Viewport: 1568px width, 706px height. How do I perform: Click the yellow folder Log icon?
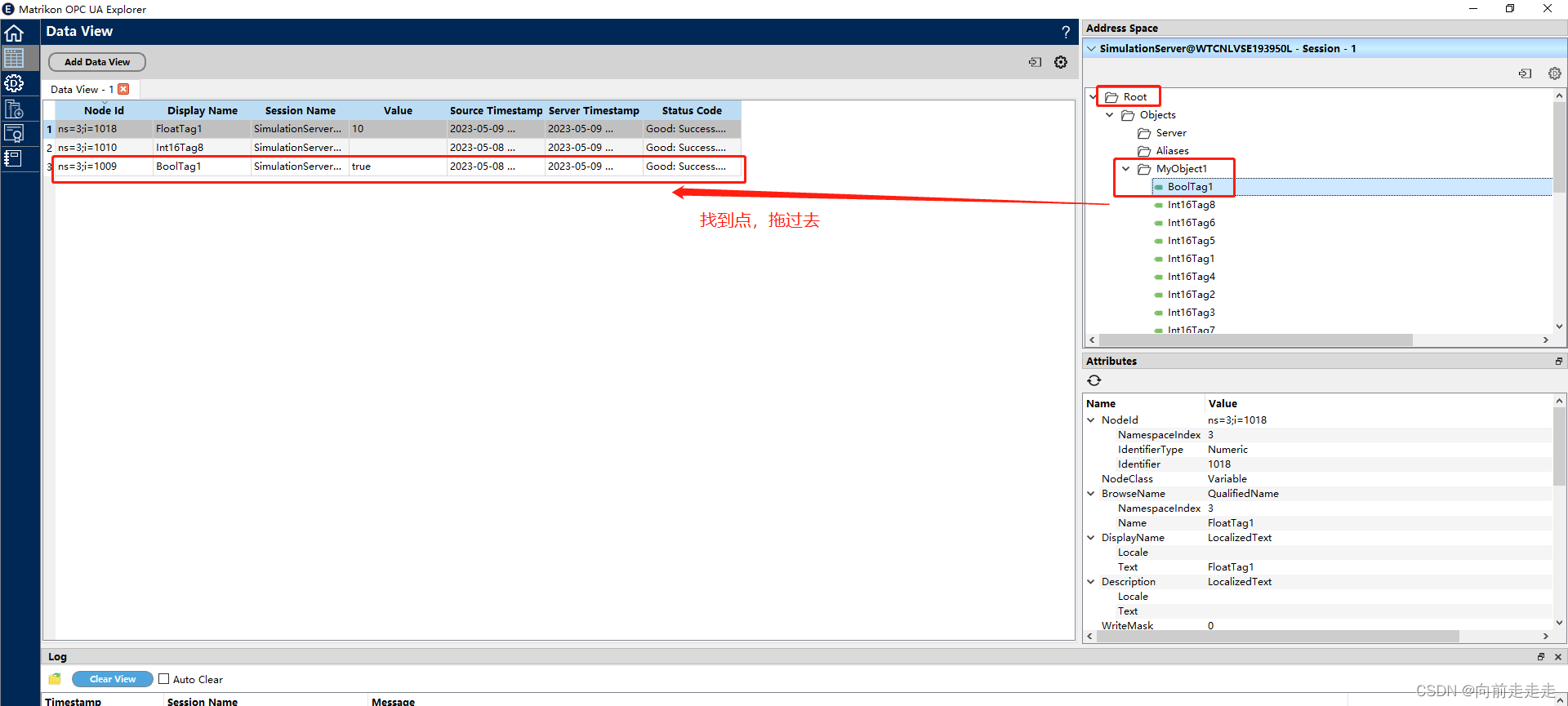coord(55,679)
